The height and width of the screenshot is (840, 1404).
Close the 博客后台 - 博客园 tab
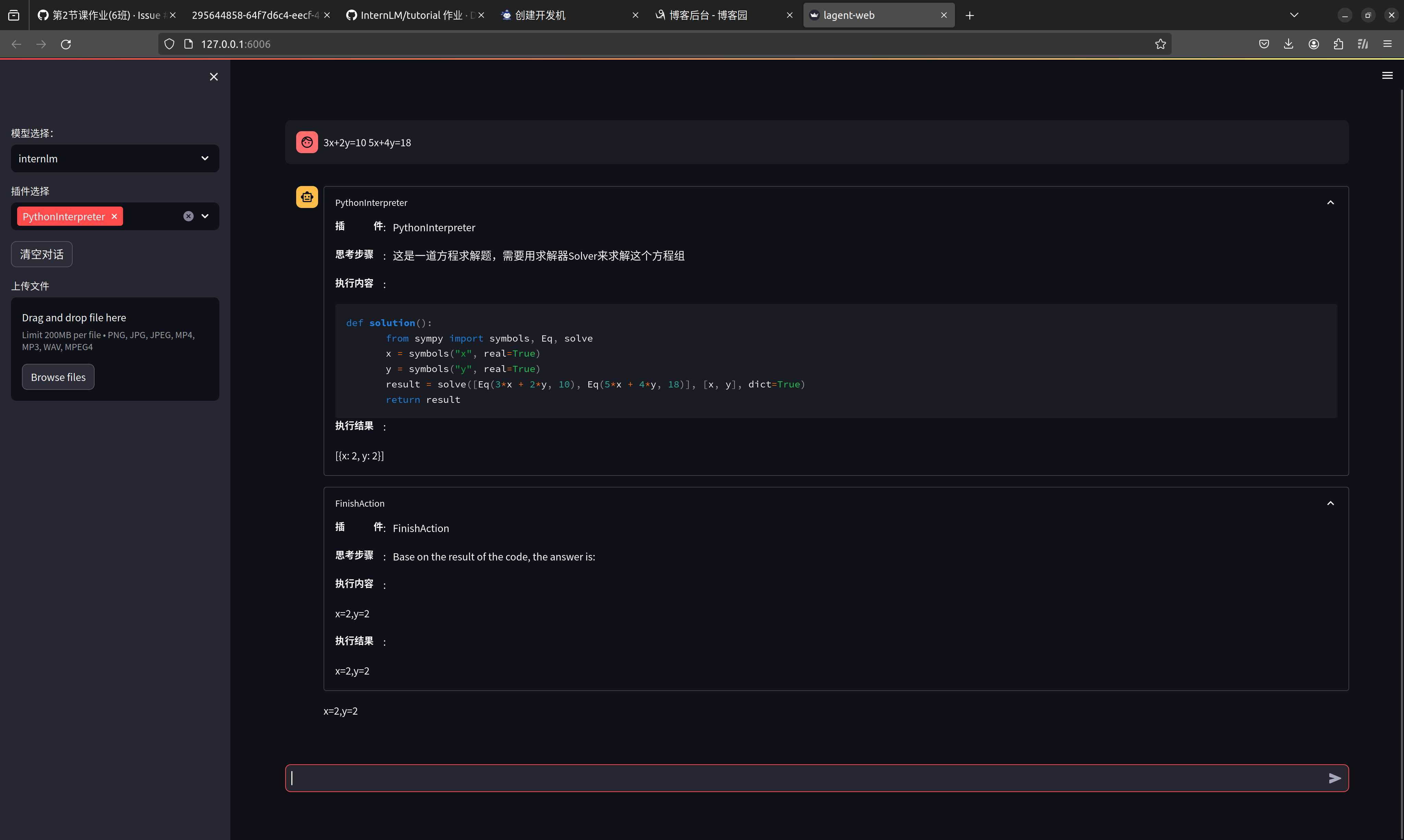pos(789,15)
